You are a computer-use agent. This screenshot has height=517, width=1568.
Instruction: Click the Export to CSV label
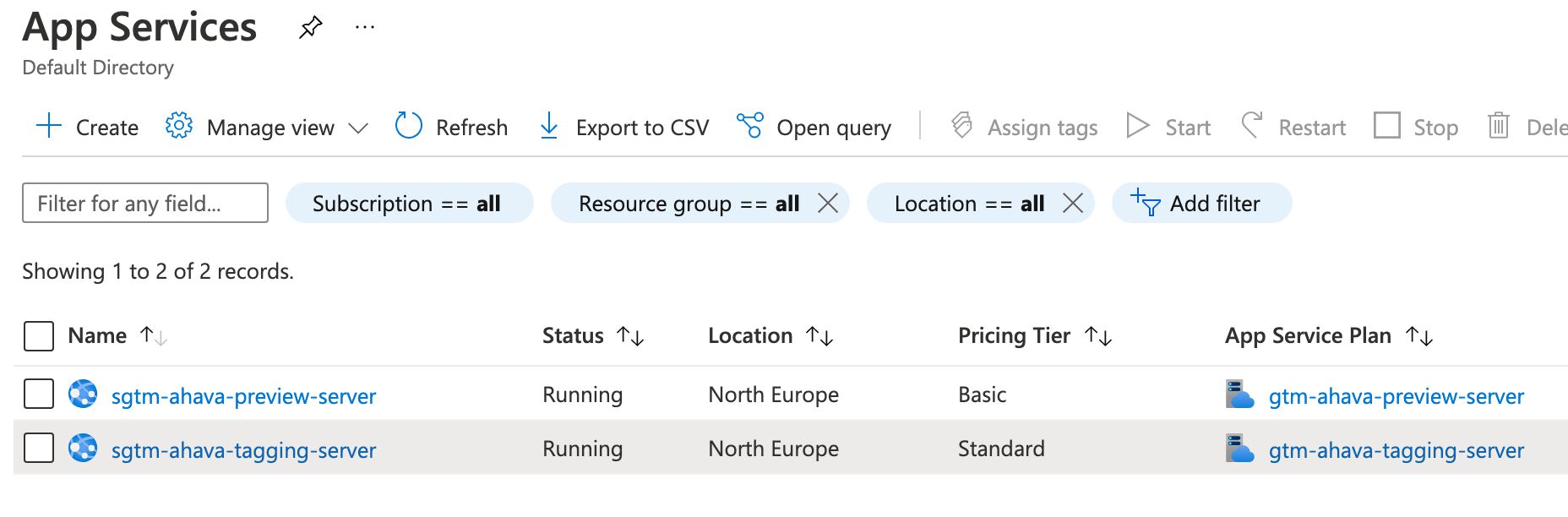642,128
